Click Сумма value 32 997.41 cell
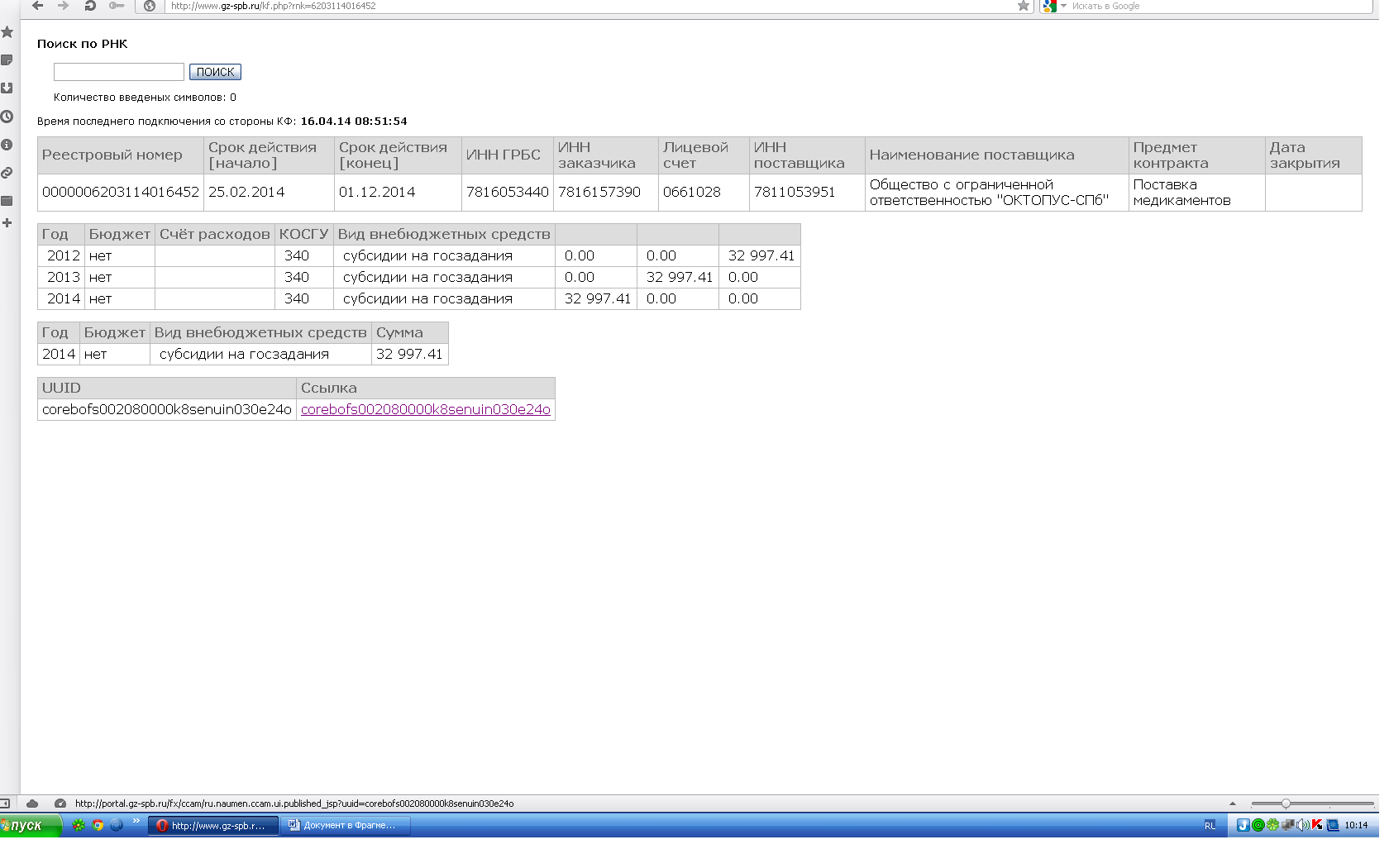Screen dimensions: 1389x868 pyautogui.click(x=410, y=355)
